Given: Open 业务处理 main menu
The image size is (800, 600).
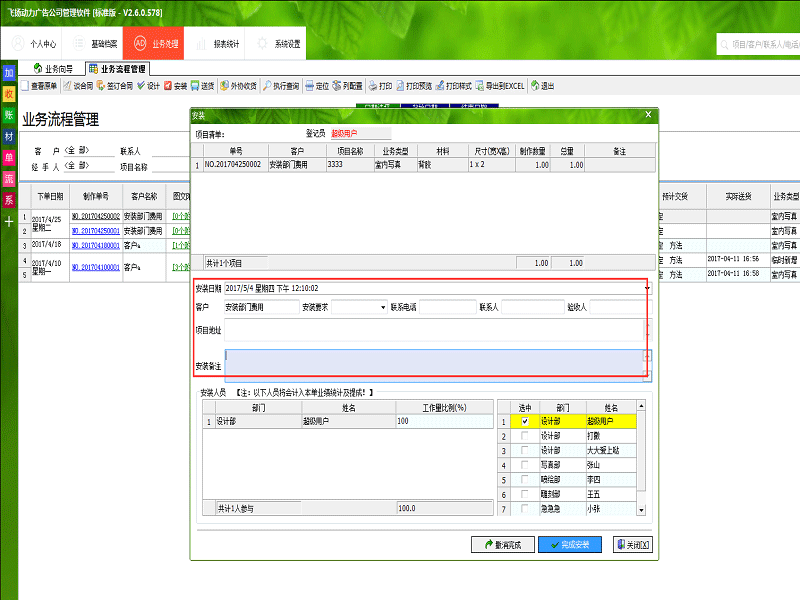Looking at the screenshot, I should click(x=154, y=44).
